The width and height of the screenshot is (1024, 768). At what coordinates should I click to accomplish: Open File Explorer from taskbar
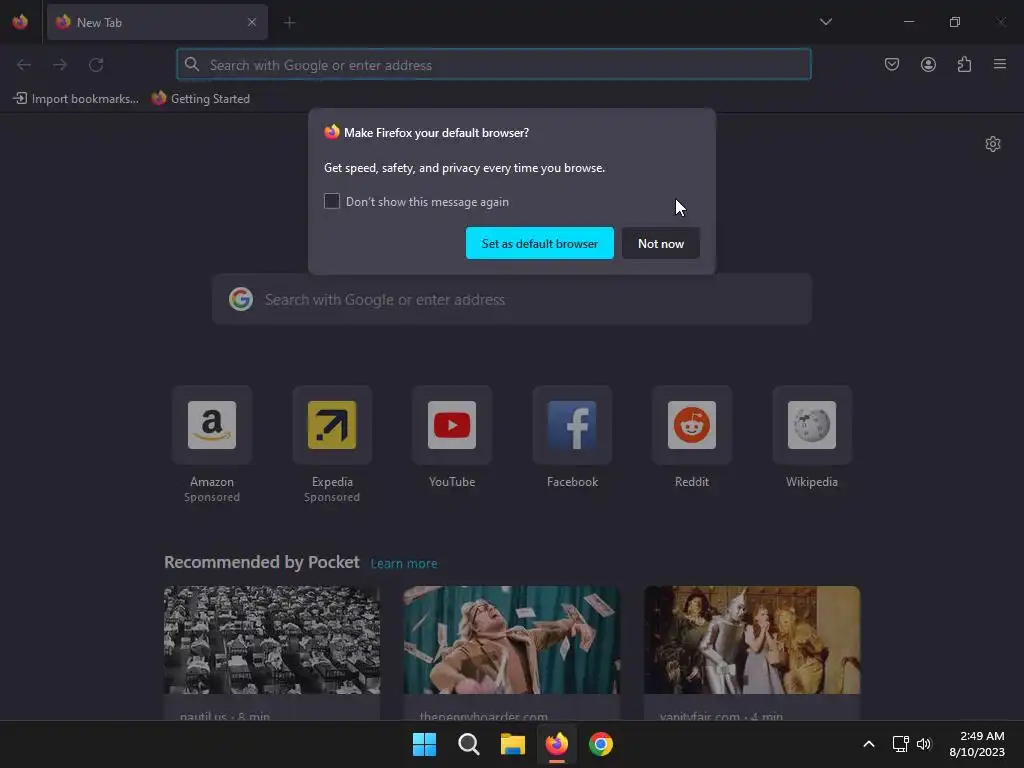pos(513,744)
